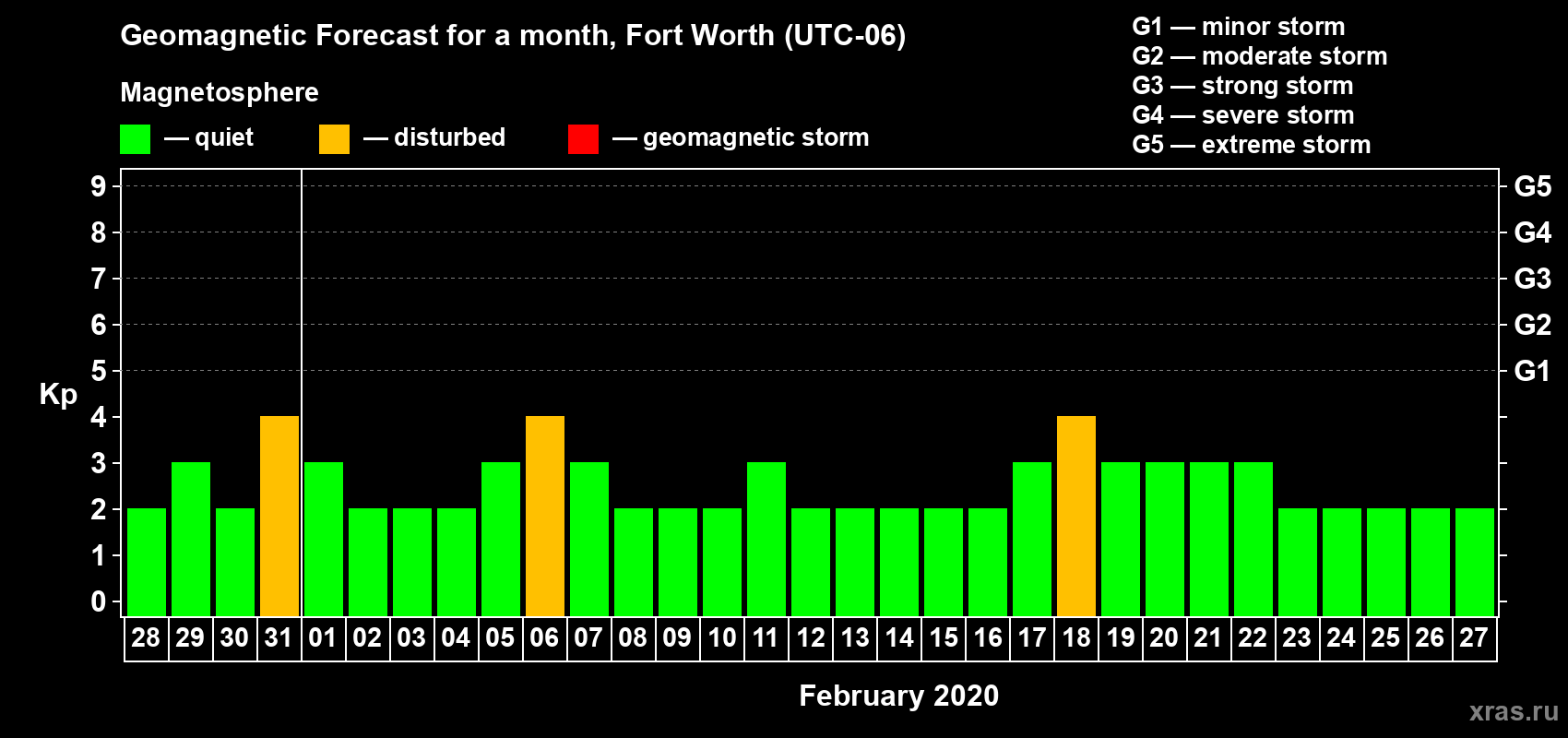This screenshot has width=1568, height=738.
Task: Click the red geomagnetic storm legend swatch
Action: (x=583, y=139)
